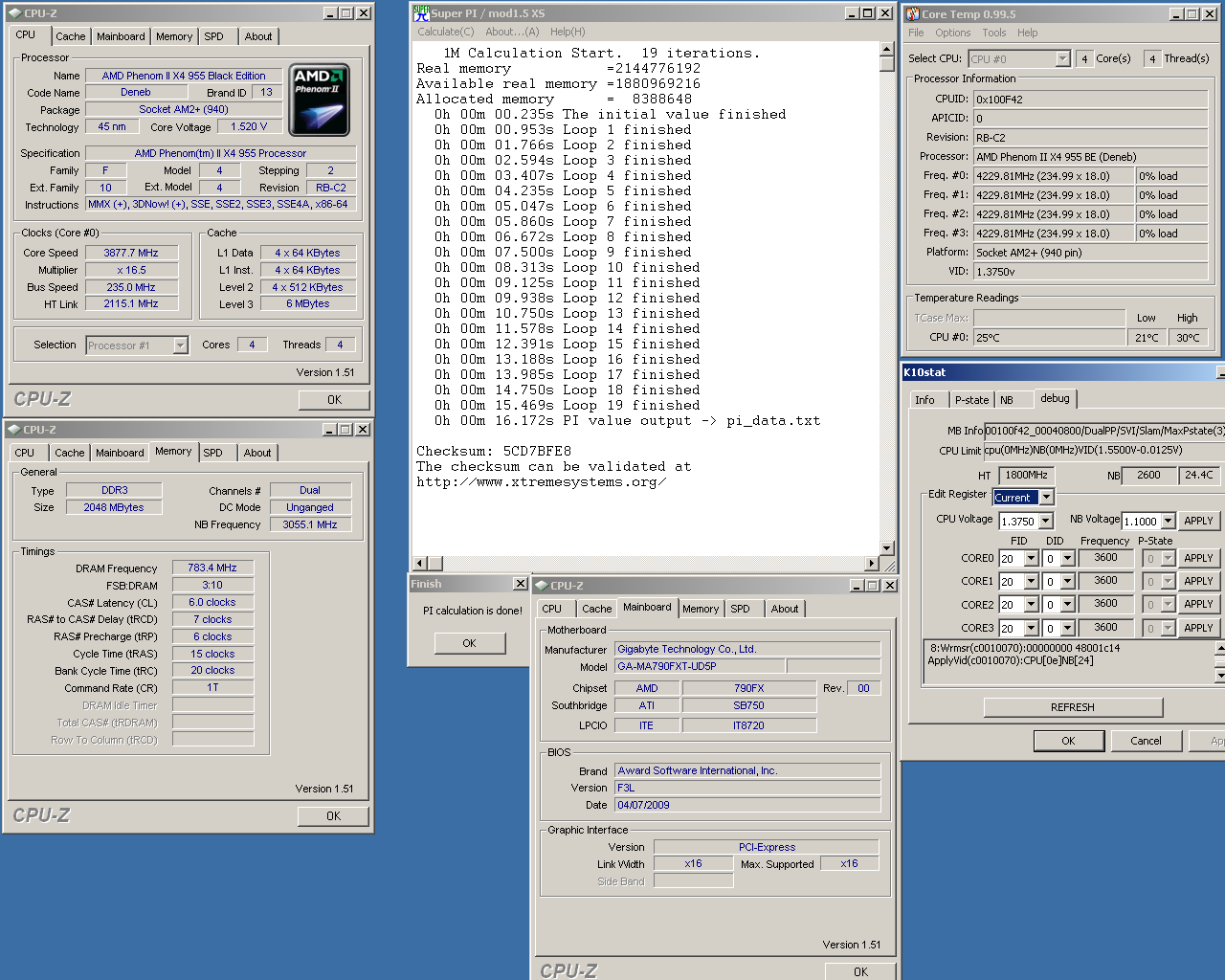Click the BIOS date 04/07/2009 field

click(x=747, y=805)
